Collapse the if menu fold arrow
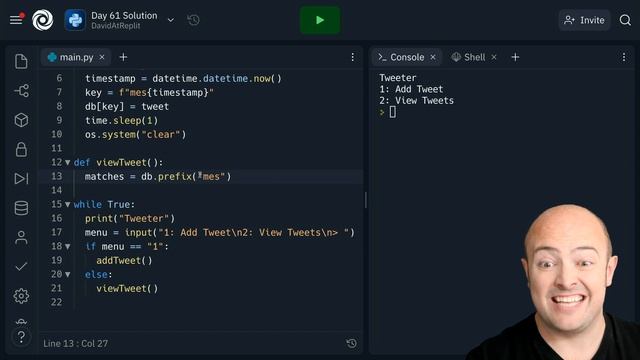The image size is (640, 360). 68,247
